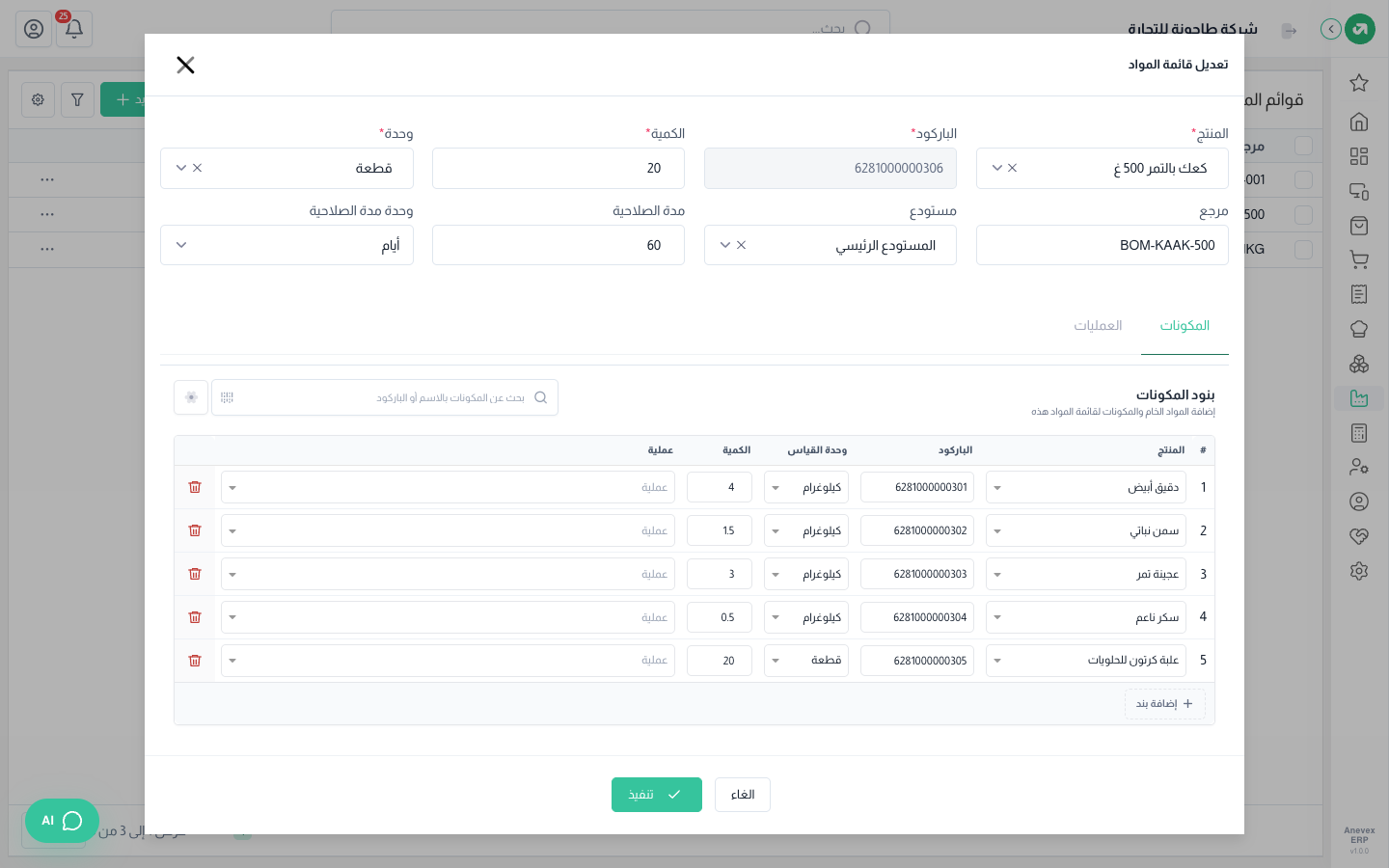This screenshot has width=1389, height=868.
Task: Click the component search field
Action: (x=385, y=397)
